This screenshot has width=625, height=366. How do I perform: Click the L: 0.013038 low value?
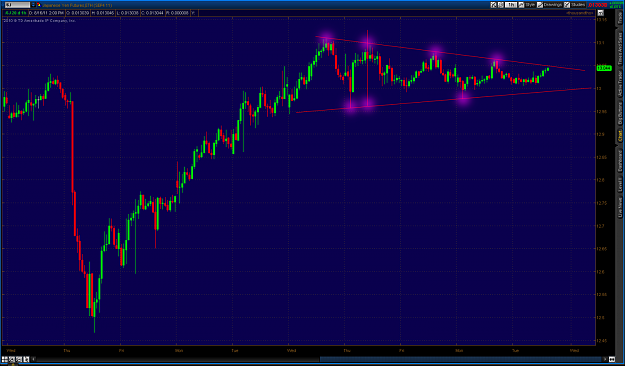128,13
